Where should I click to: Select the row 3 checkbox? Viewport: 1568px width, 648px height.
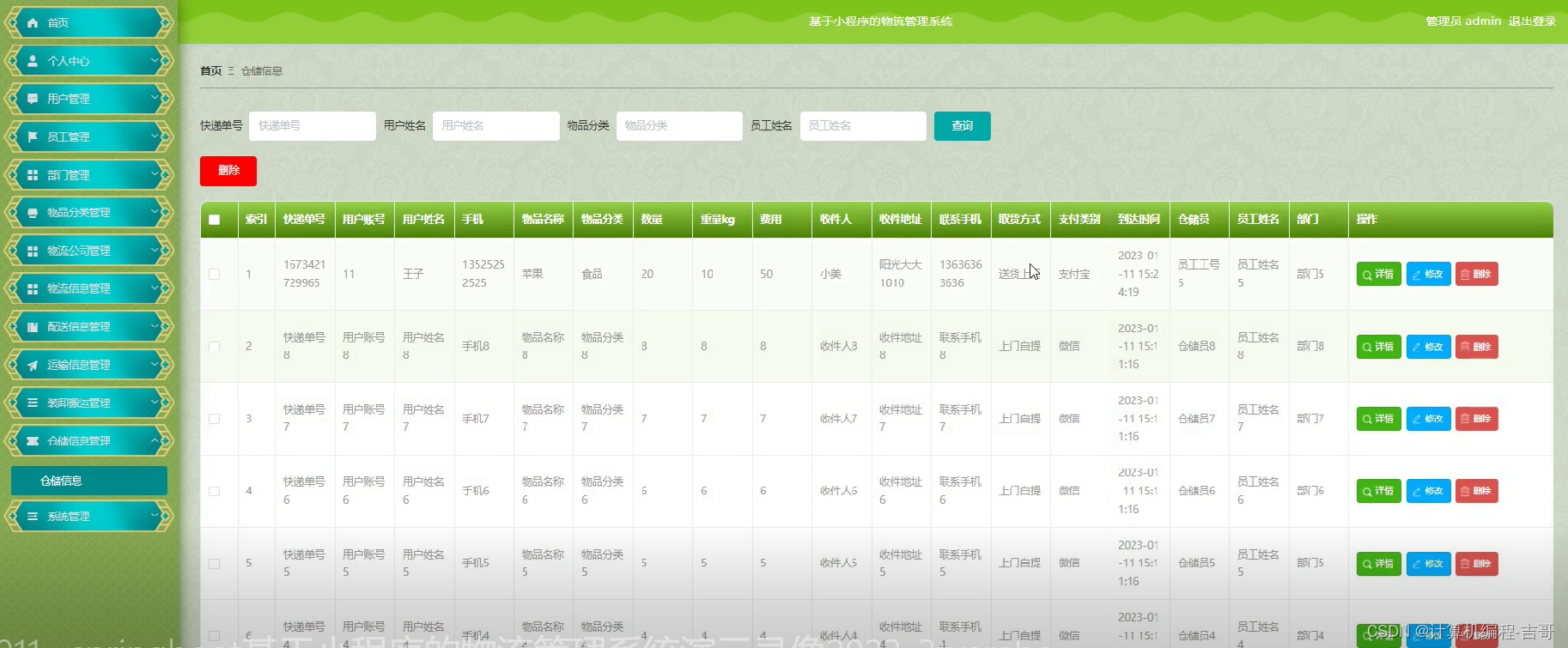coord(215,419)
